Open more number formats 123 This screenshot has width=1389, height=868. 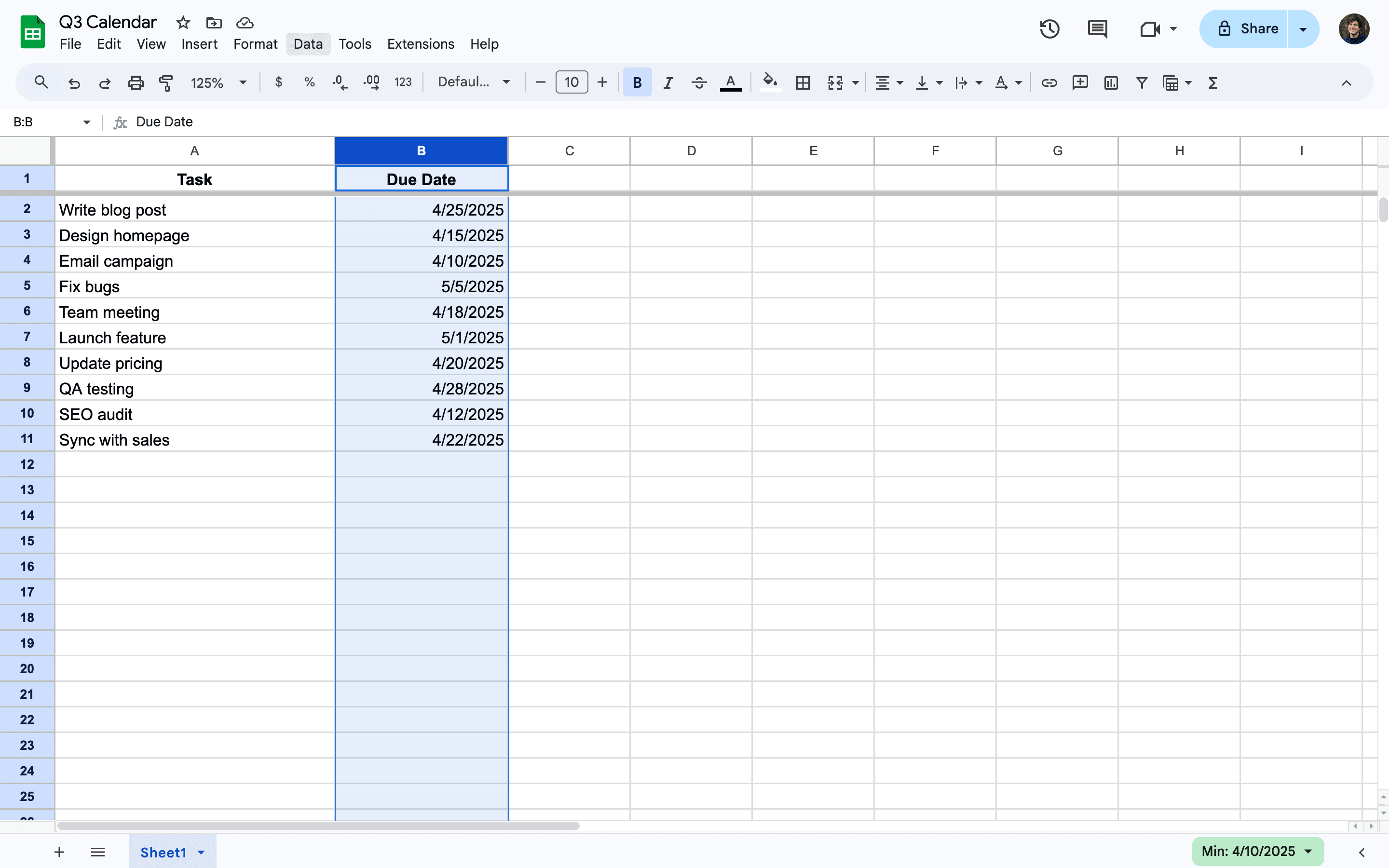403,82
